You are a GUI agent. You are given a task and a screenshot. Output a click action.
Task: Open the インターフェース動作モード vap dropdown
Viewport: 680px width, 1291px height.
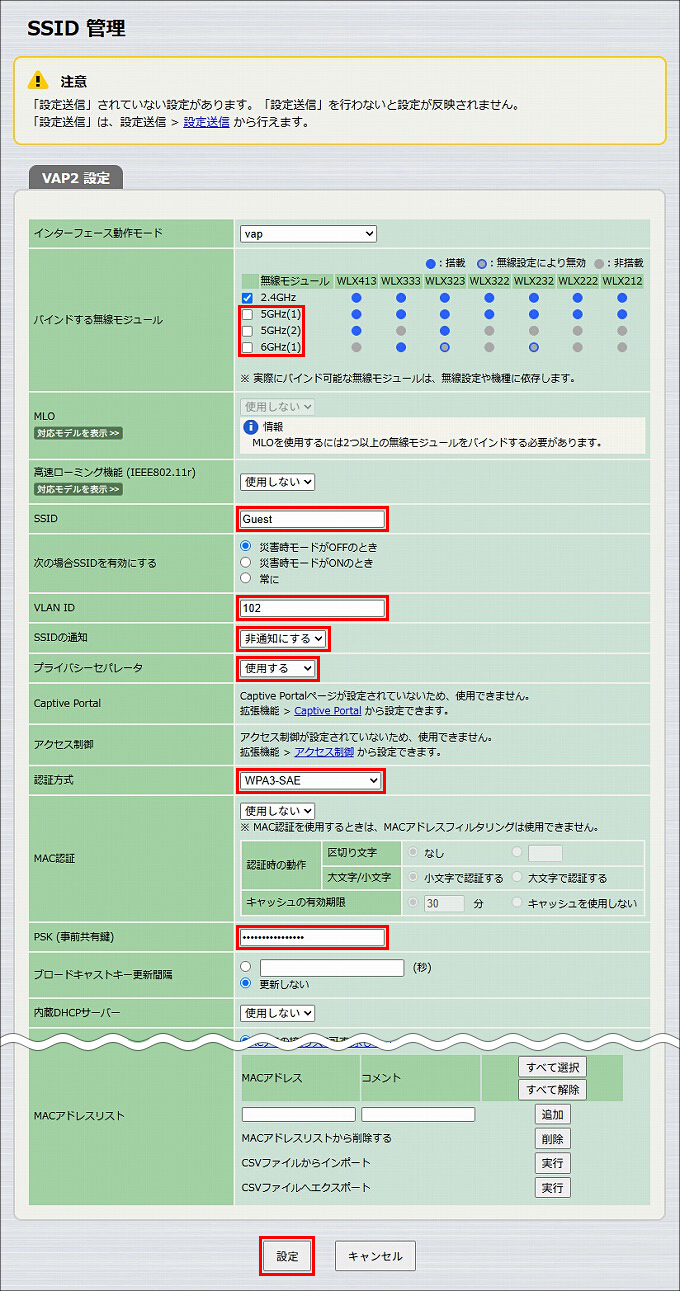tap(308, 234)
